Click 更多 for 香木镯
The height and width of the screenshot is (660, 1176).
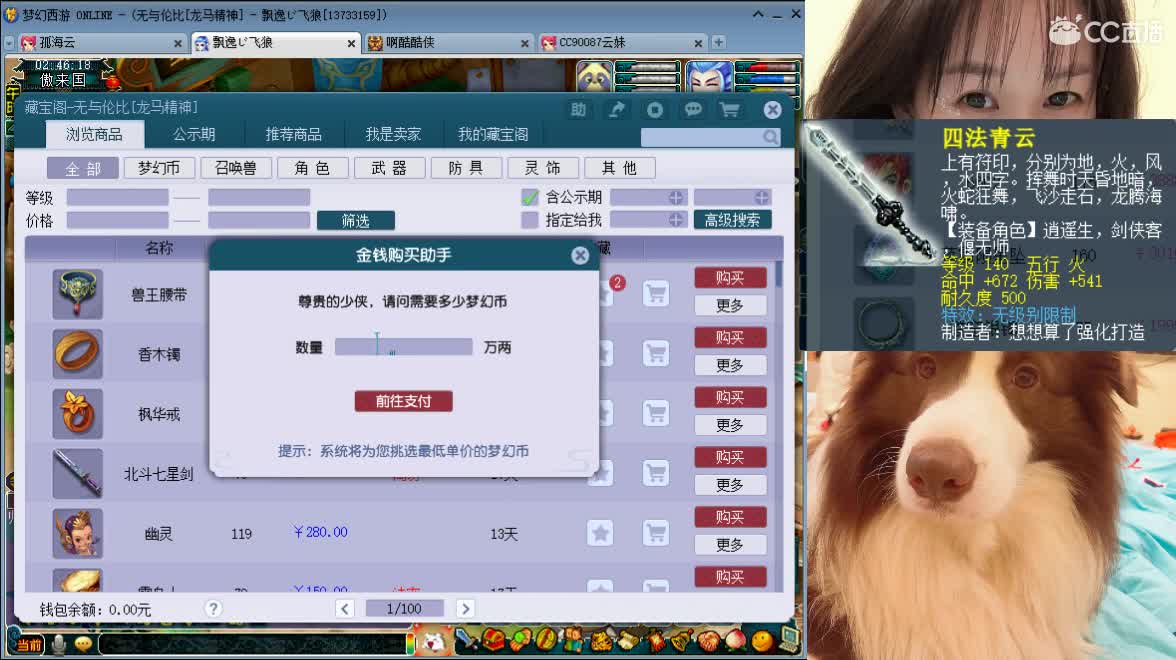pos(730,365)
